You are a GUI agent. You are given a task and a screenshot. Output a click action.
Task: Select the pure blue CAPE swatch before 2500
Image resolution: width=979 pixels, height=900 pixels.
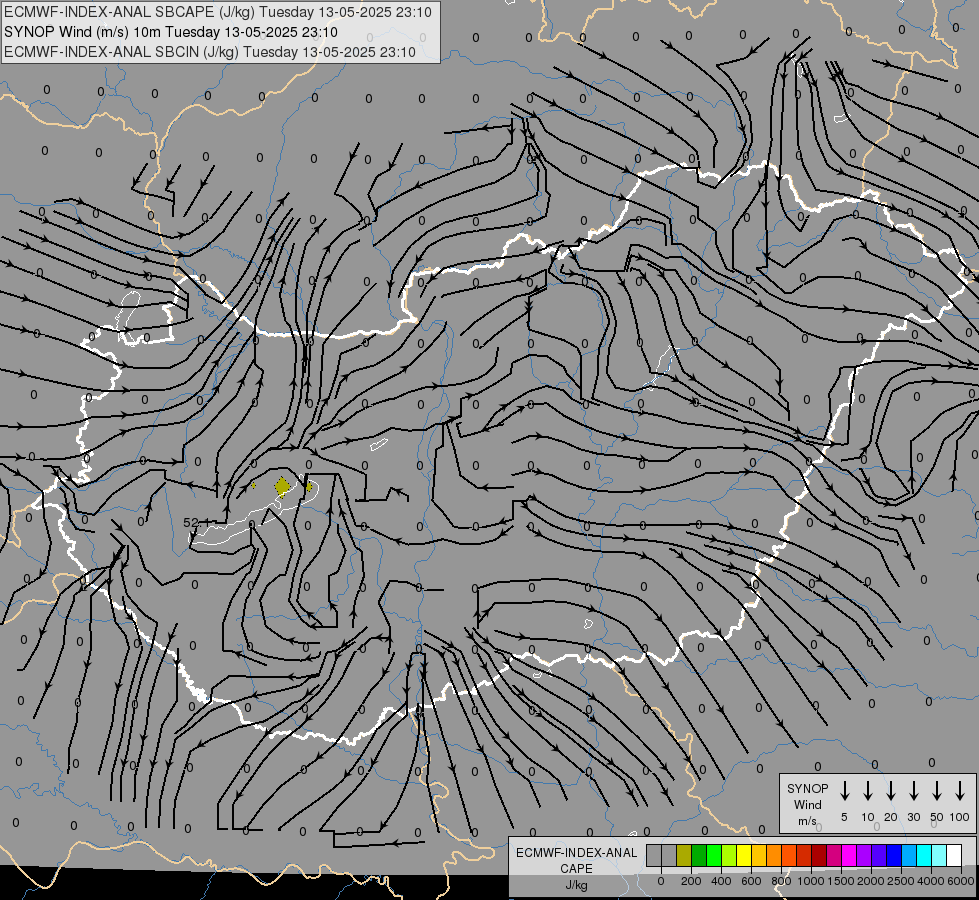point(895,856)
